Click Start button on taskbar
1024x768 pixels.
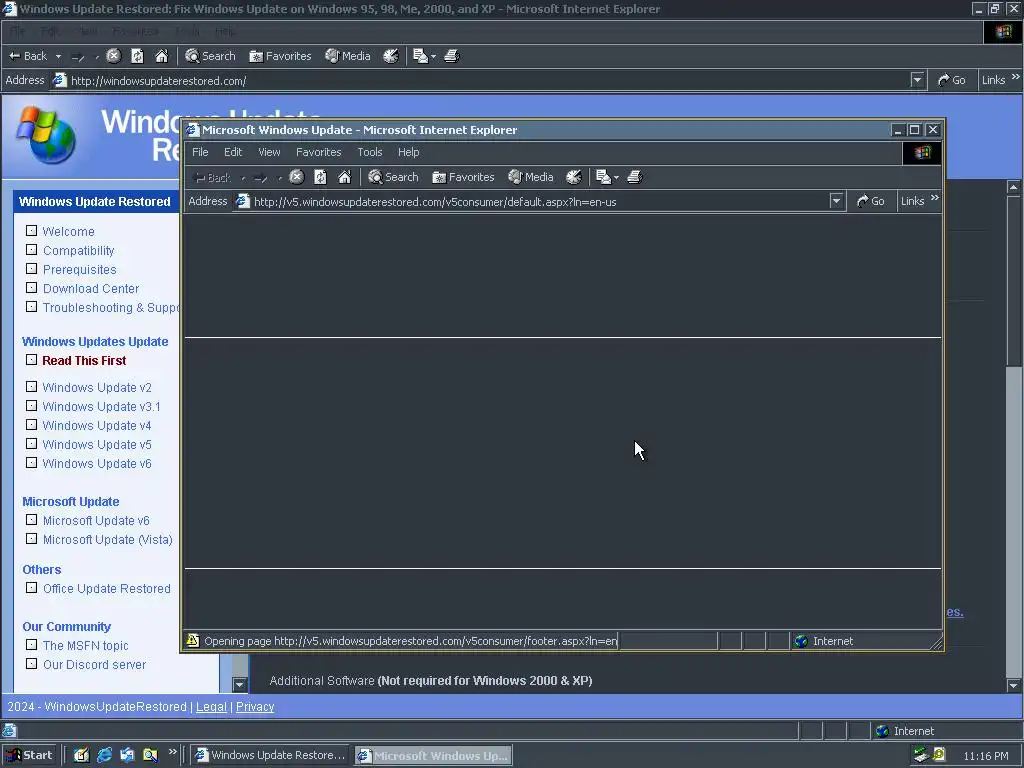click(x=29, y=755)
